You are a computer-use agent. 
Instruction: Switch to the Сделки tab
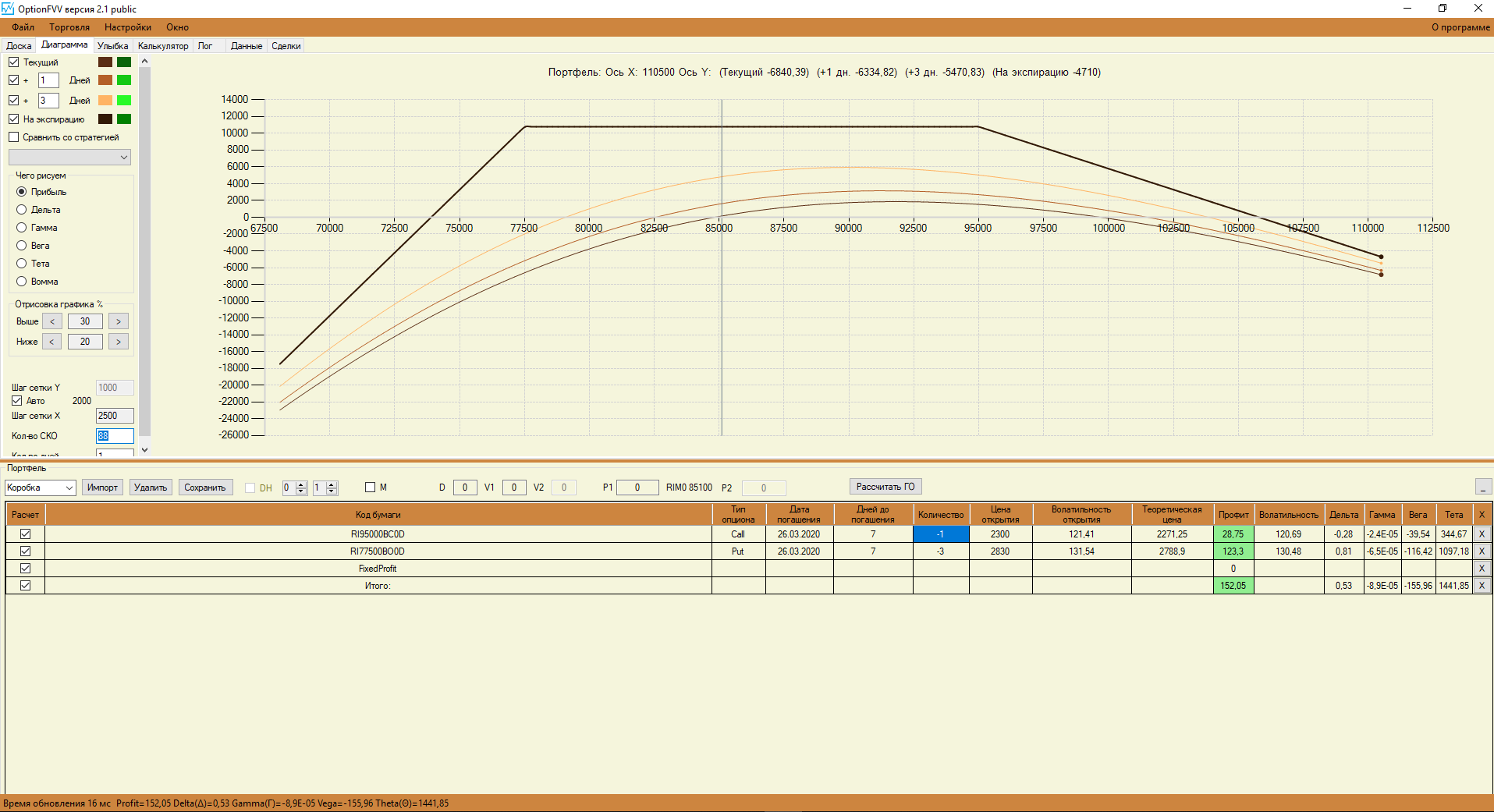tap(286, 46)
